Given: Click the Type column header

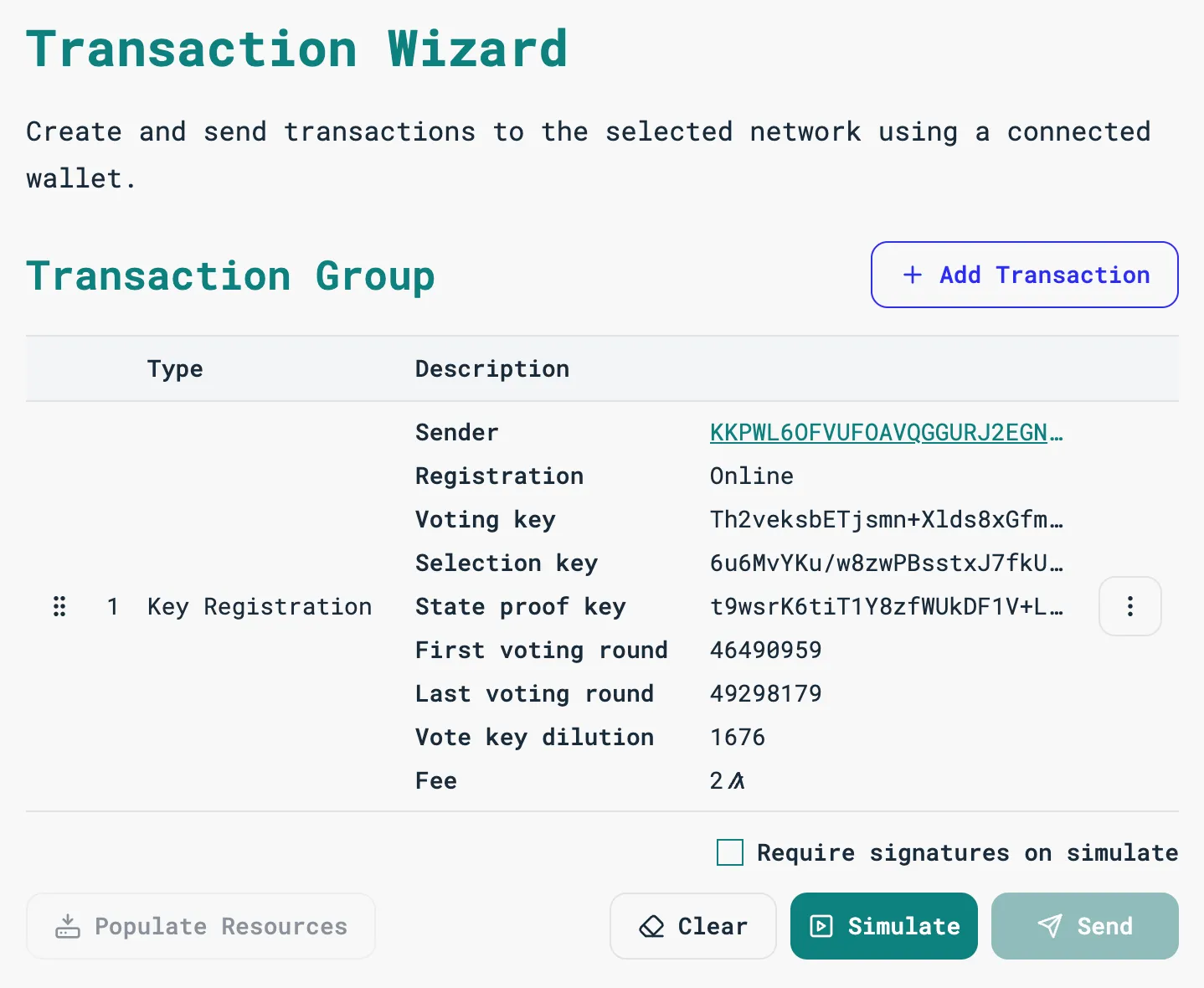Looking at the screenshot, I should pyautogui.click(x=174, y=368).
